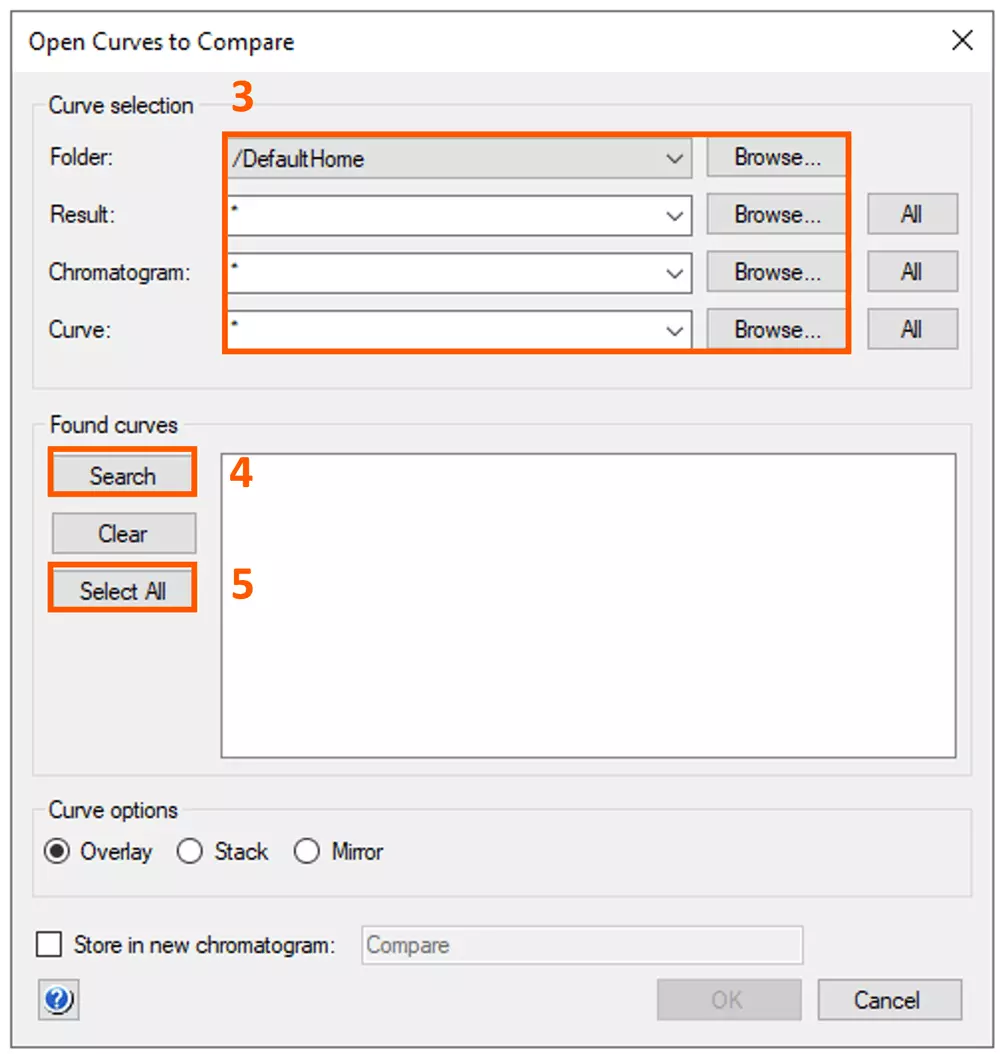This screenshot has width=1000, height=1054.
Task: Click Browse next to Curve field
Action: pyautogui.click(x=777, y=330)
